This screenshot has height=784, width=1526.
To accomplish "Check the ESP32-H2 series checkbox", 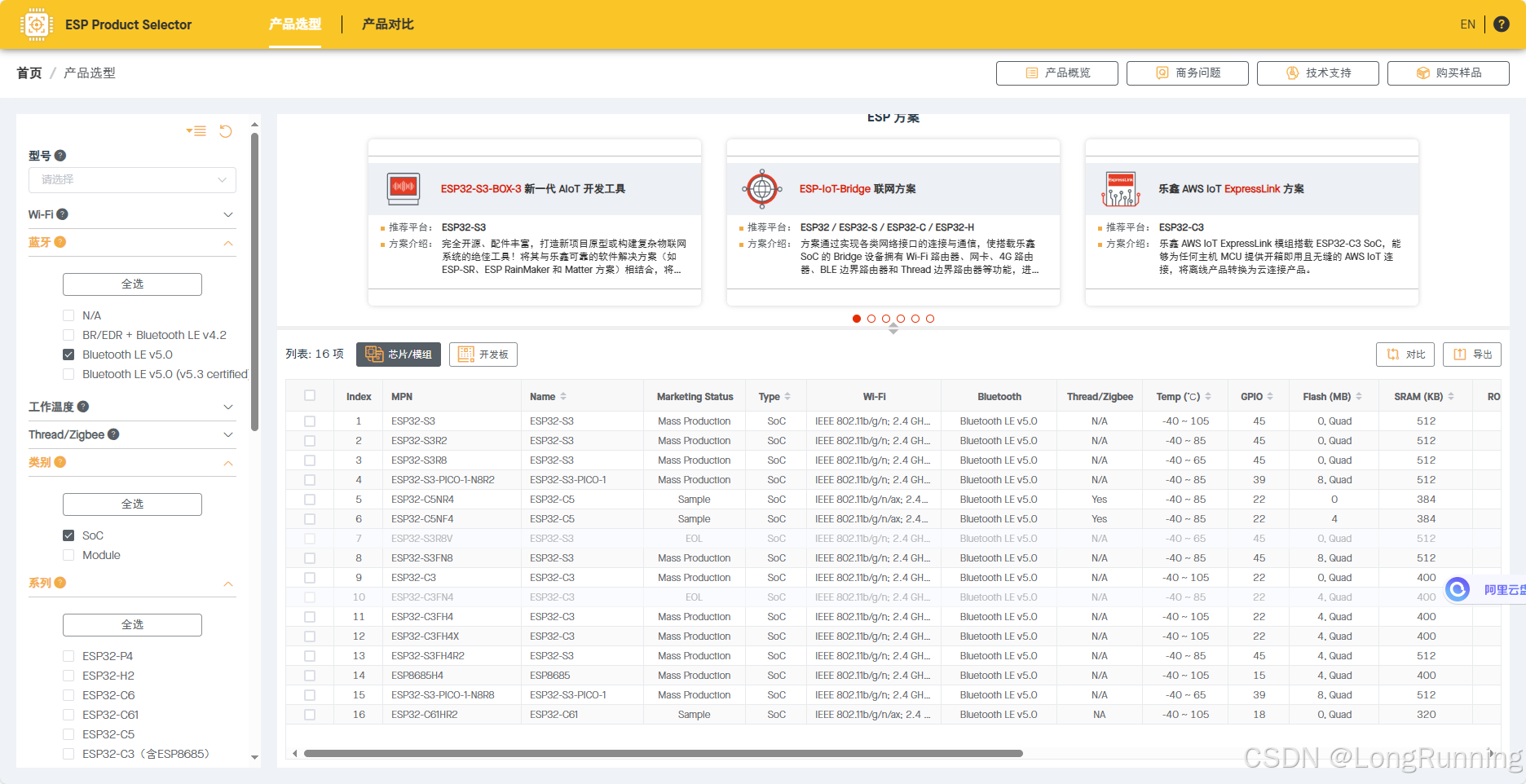I will pyautogui.click(x=68, y=676).
